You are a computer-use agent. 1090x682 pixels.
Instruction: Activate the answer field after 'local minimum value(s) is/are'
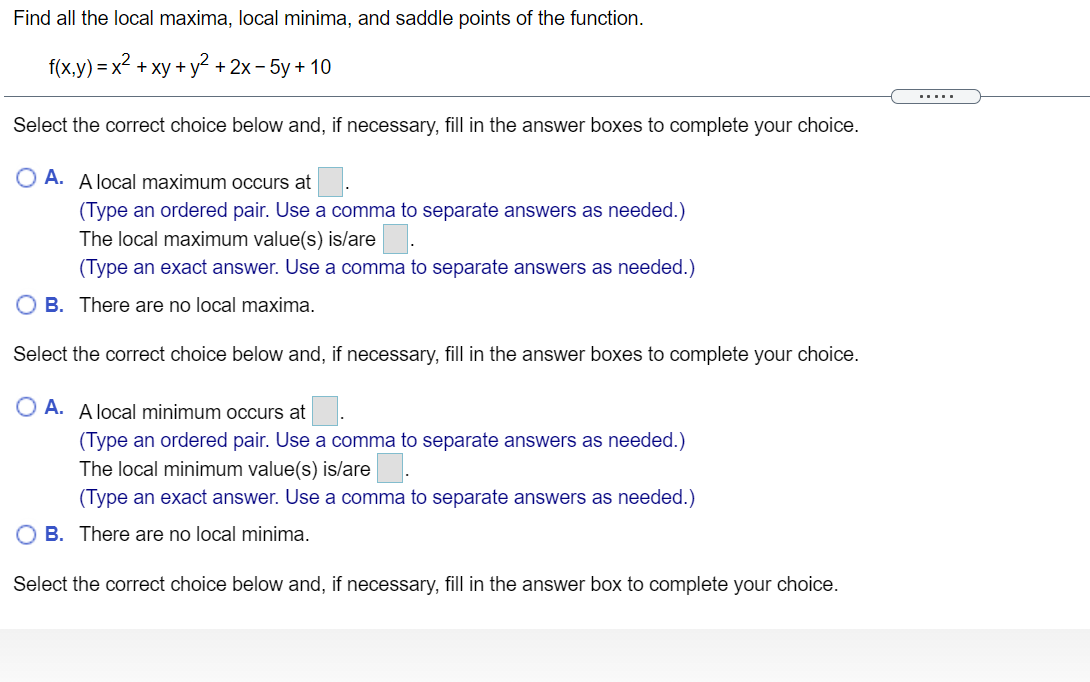pos(390,467)
